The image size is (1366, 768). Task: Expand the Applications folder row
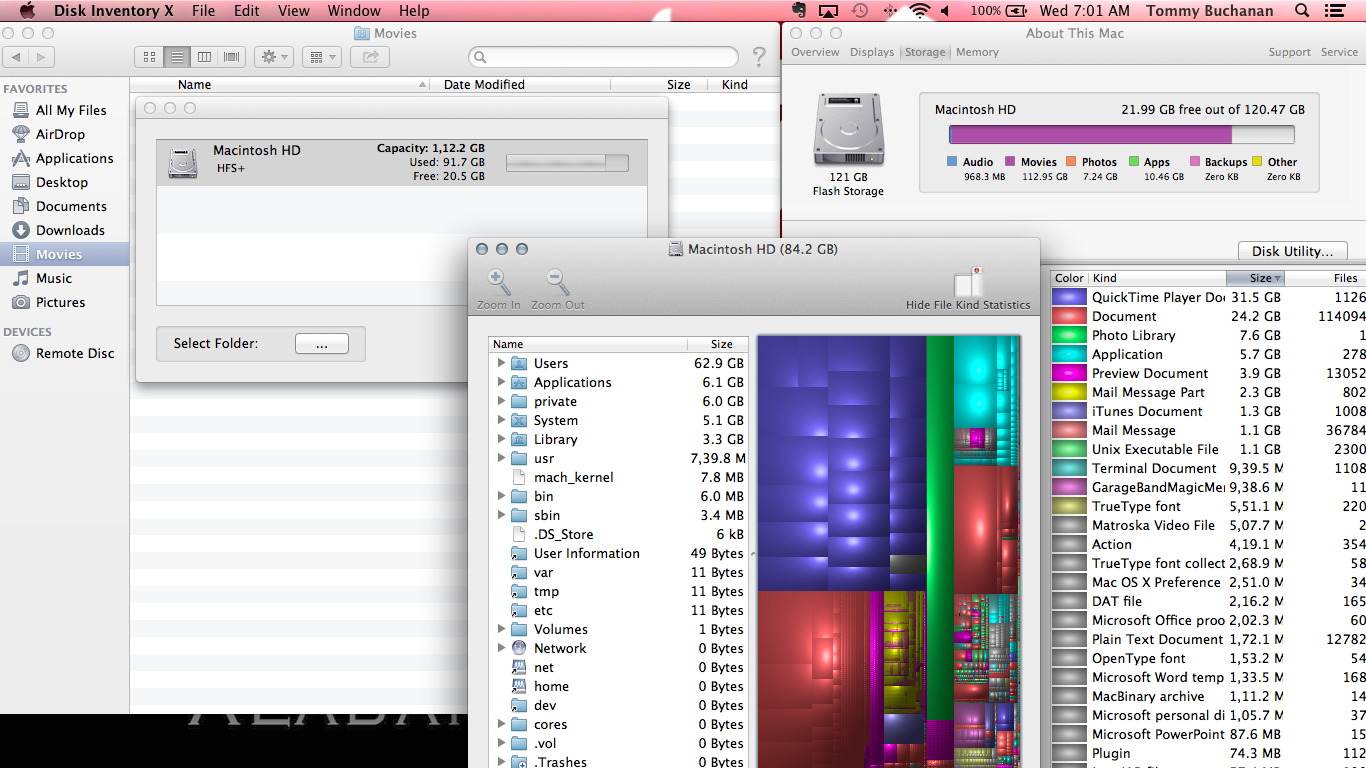pyautogui.click(x=501, y=382)
